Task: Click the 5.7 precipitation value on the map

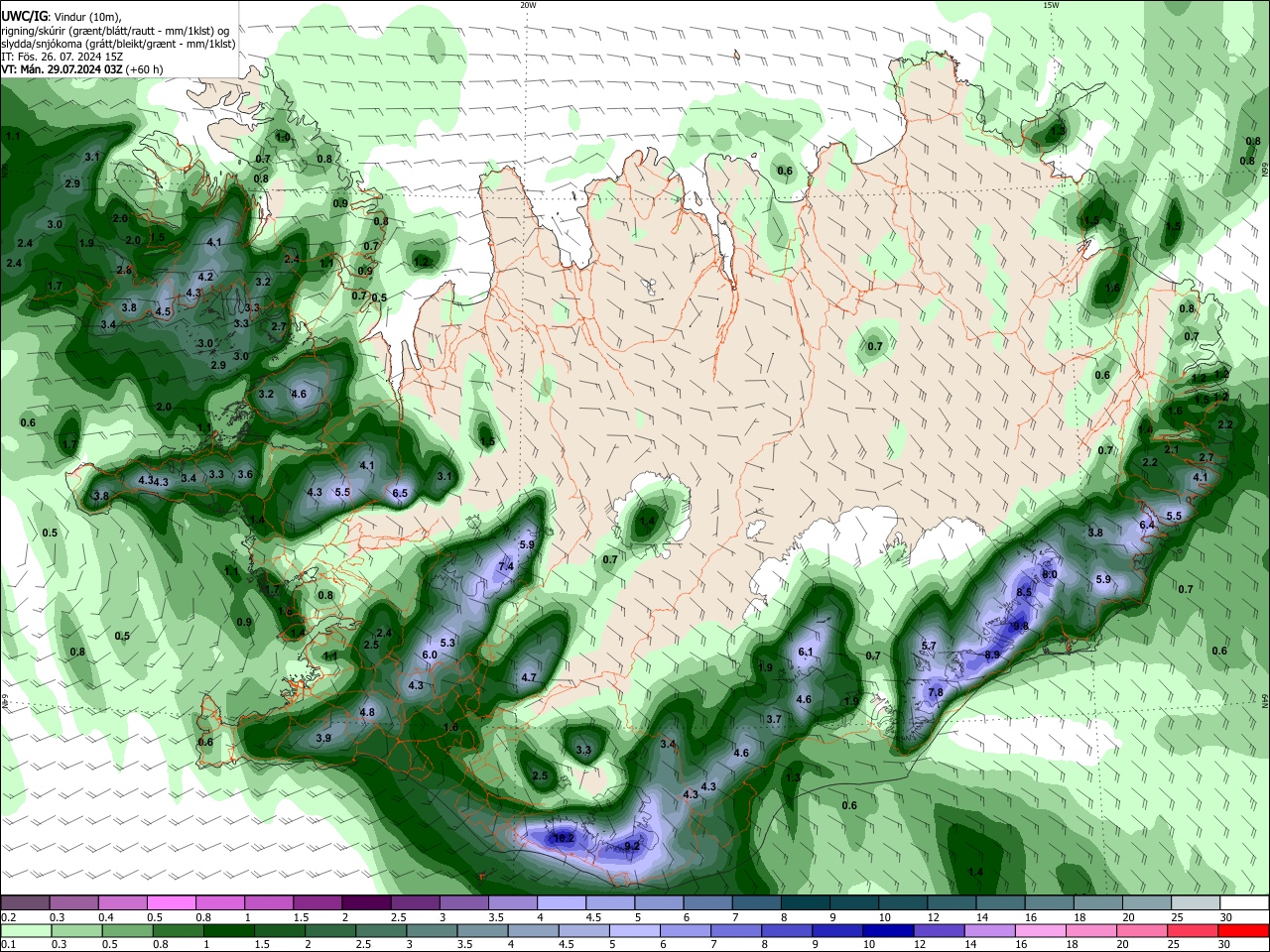Action: 929,646
